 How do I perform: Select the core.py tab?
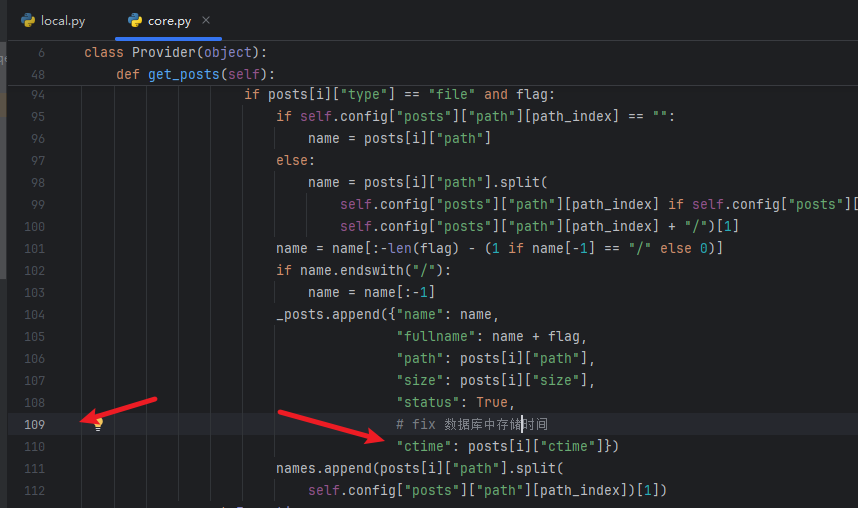168,20
